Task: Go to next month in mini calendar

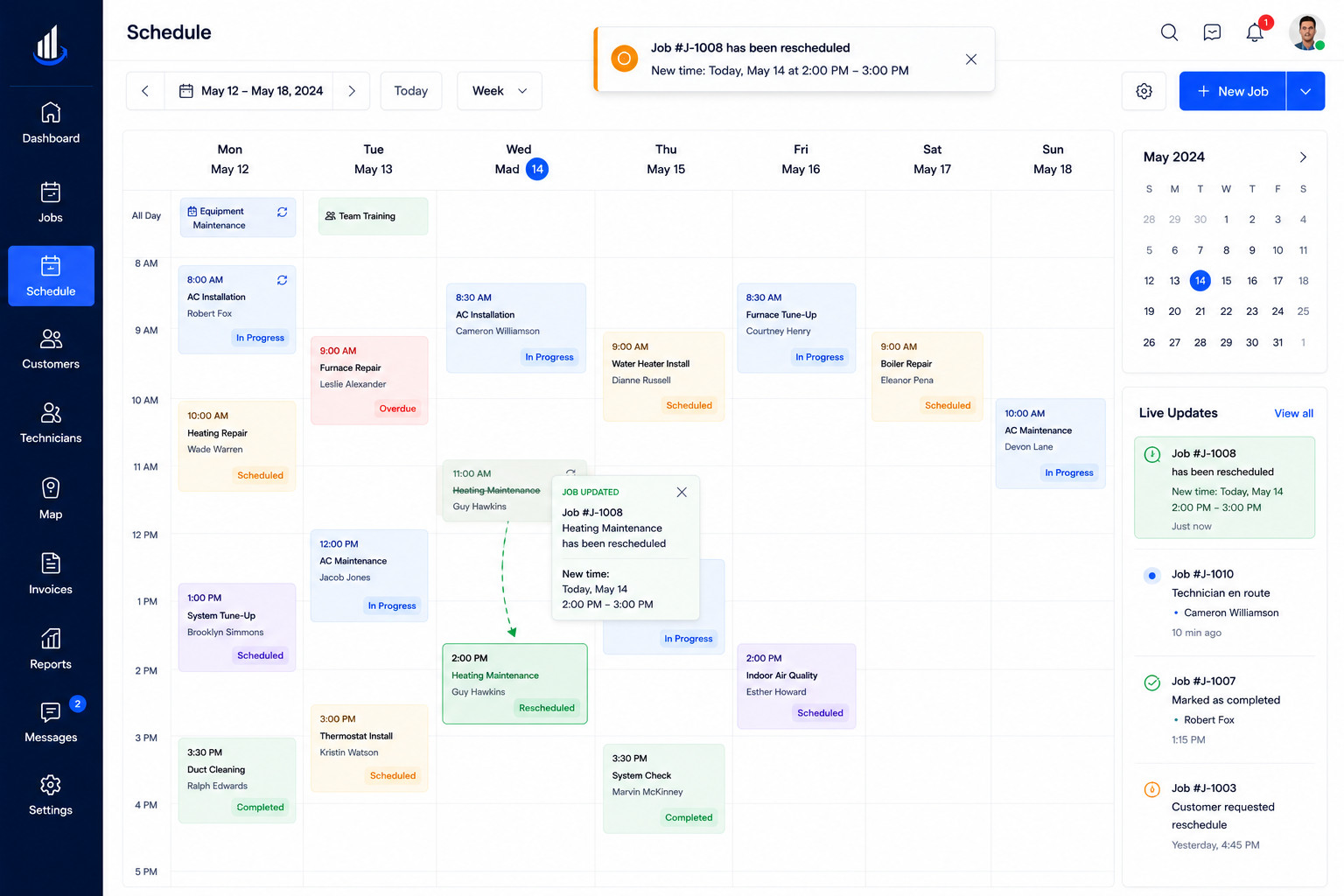Action: (x=1303, y=157)
